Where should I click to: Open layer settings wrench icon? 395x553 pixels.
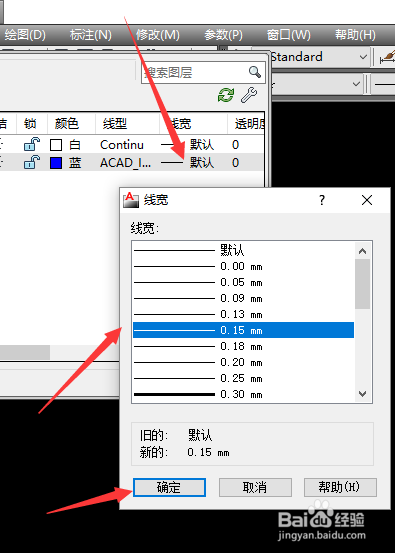[x=249, y=95]
